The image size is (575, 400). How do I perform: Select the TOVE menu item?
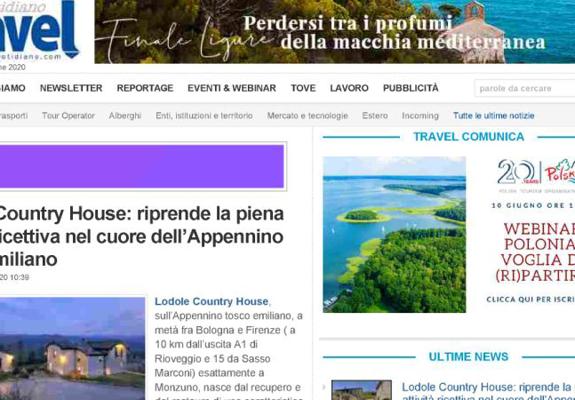coord(303,88)
